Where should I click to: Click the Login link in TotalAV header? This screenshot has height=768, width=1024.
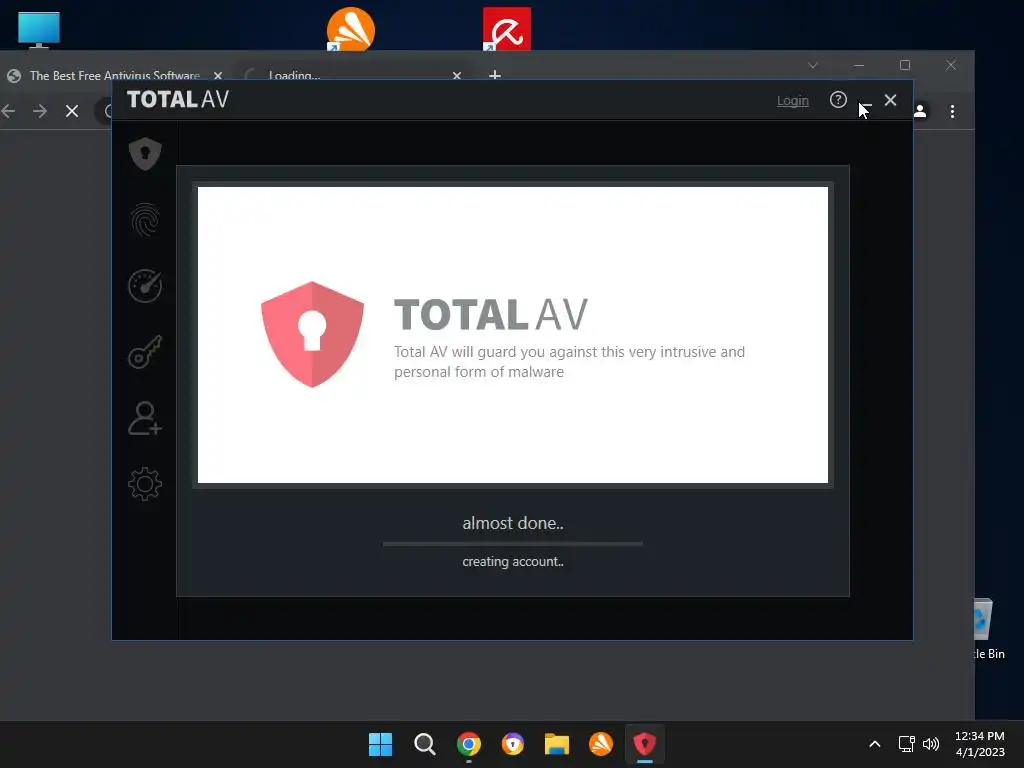[x=792, y=101]
